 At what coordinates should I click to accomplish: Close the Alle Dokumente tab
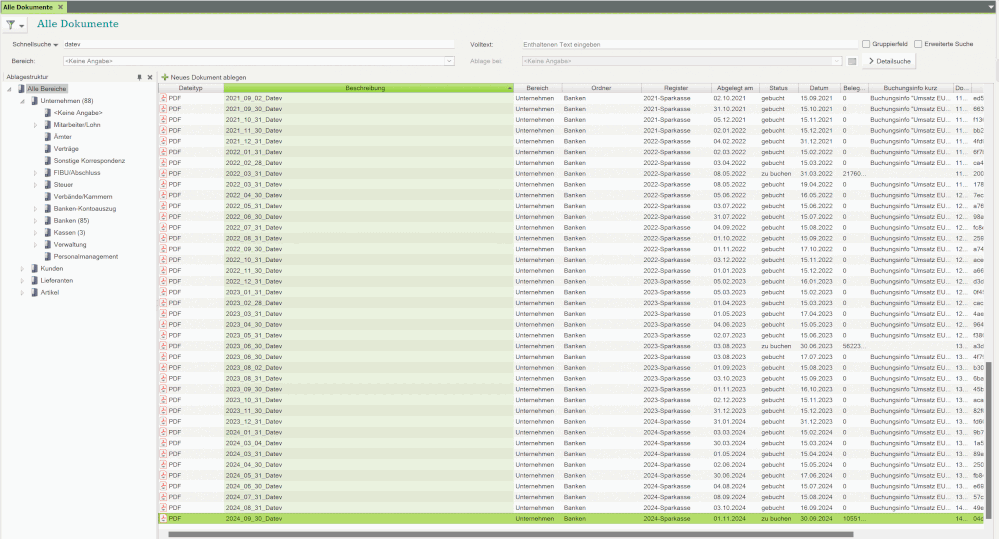coord(61,7)
